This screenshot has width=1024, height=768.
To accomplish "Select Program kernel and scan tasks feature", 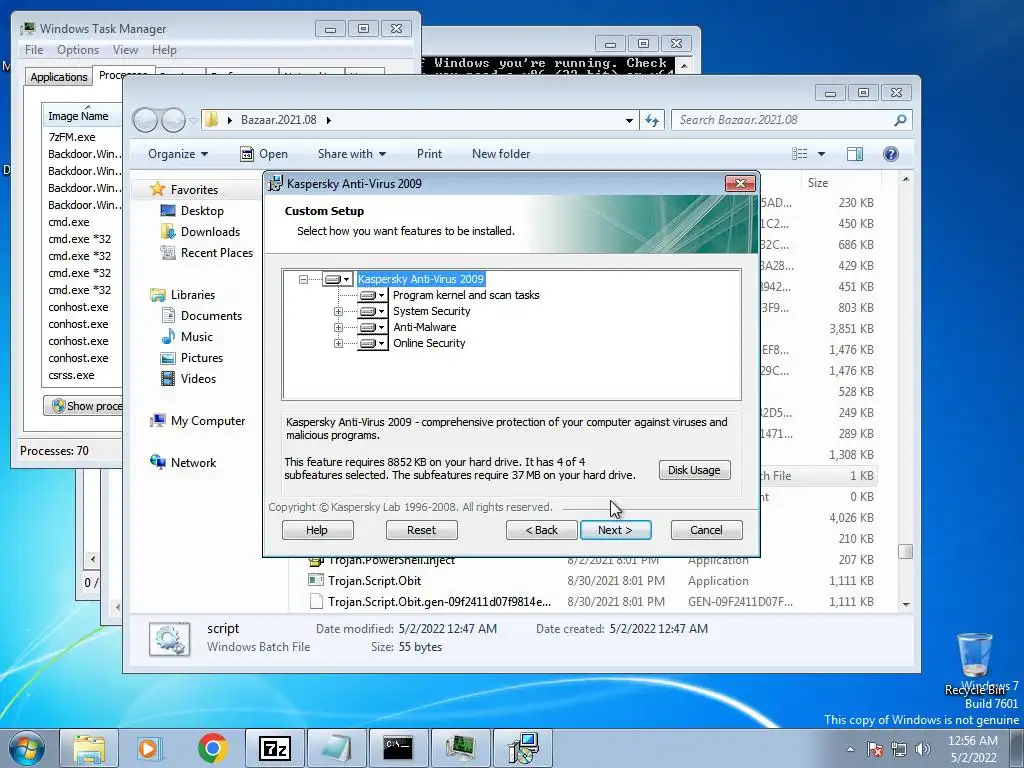I will [x=466, y=295].
